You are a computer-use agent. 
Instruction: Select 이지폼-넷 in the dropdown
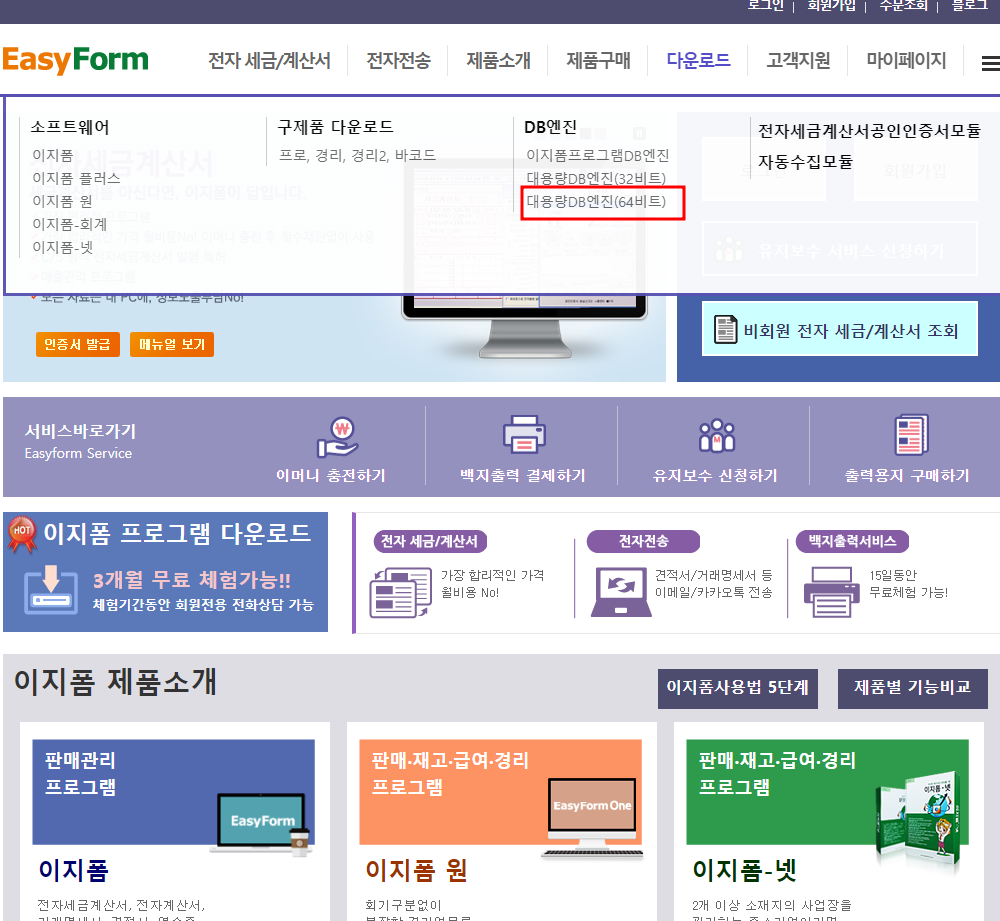62,247
